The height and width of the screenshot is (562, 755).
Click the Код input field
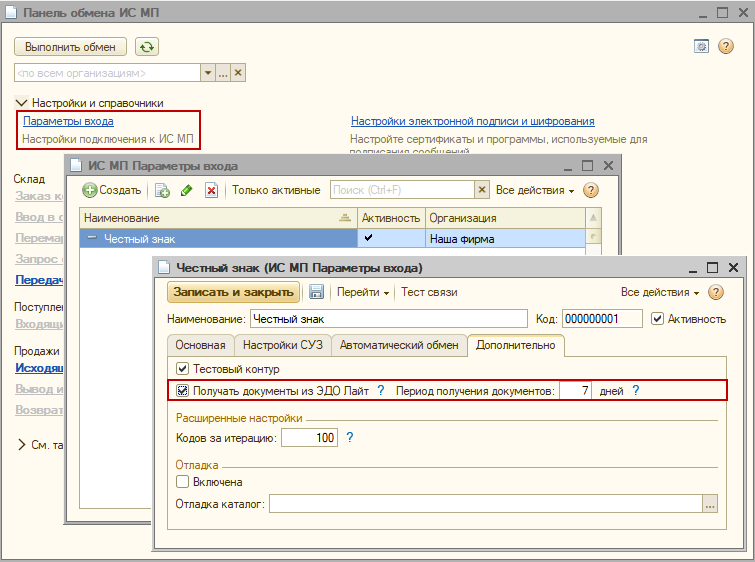pos(602,319)
